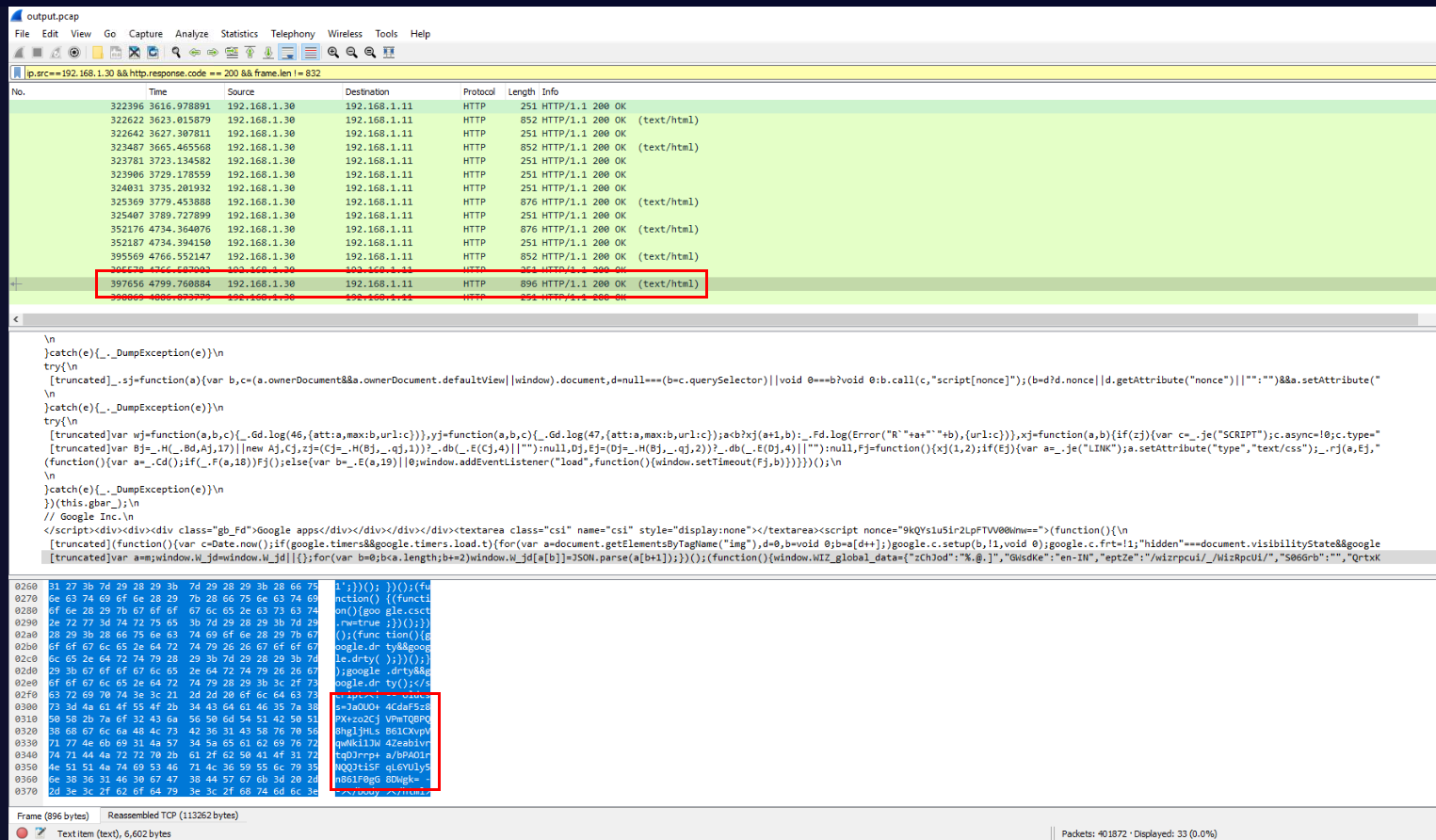This screenshot has height=840, width=1436.
Task: Switch to the Frame (896 bytes) tab
Action: pos(53,816)
